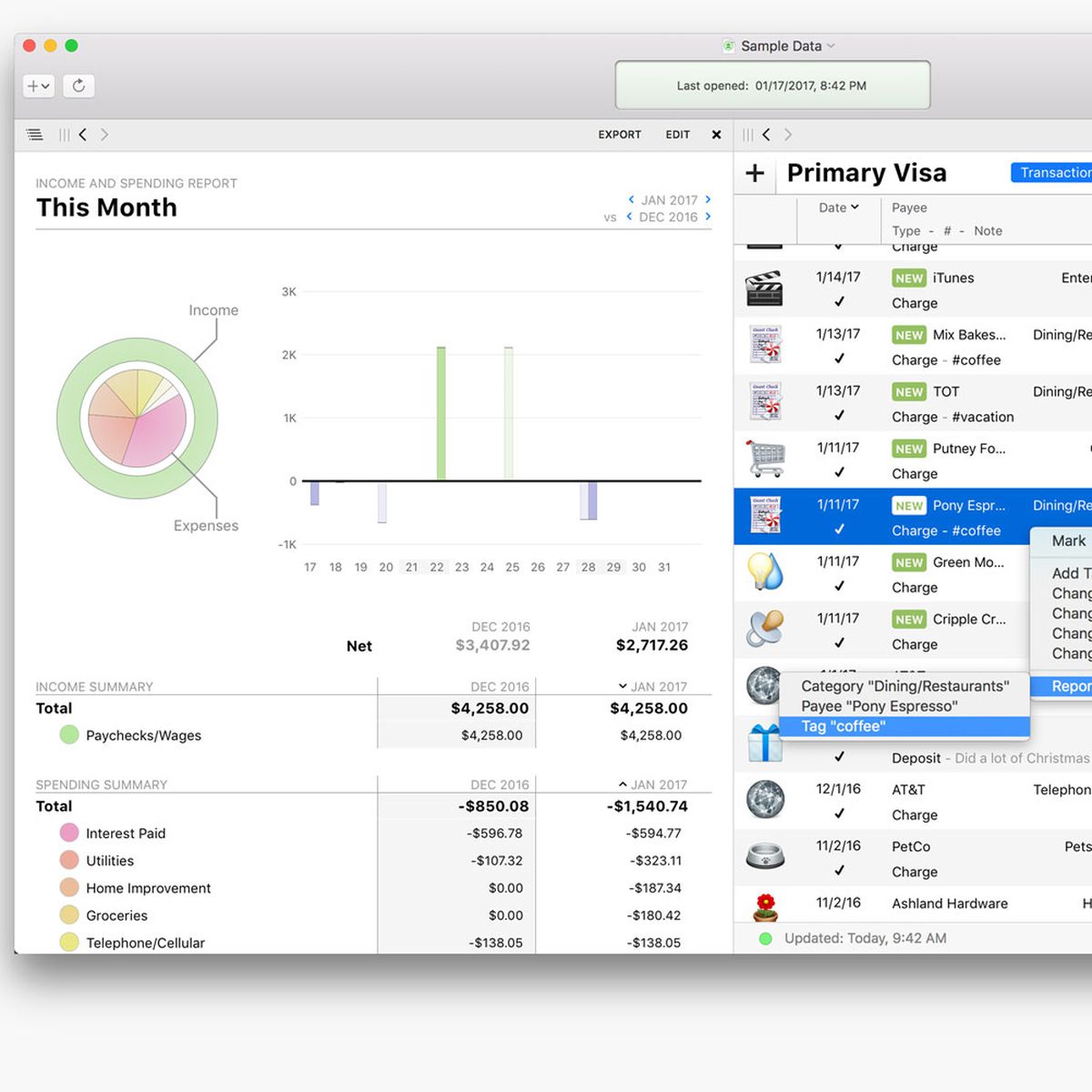Click the refresh icon in the toolbar
Image resolution: width=1092 pixels, height=1092 pixels.
coord(79,86)
